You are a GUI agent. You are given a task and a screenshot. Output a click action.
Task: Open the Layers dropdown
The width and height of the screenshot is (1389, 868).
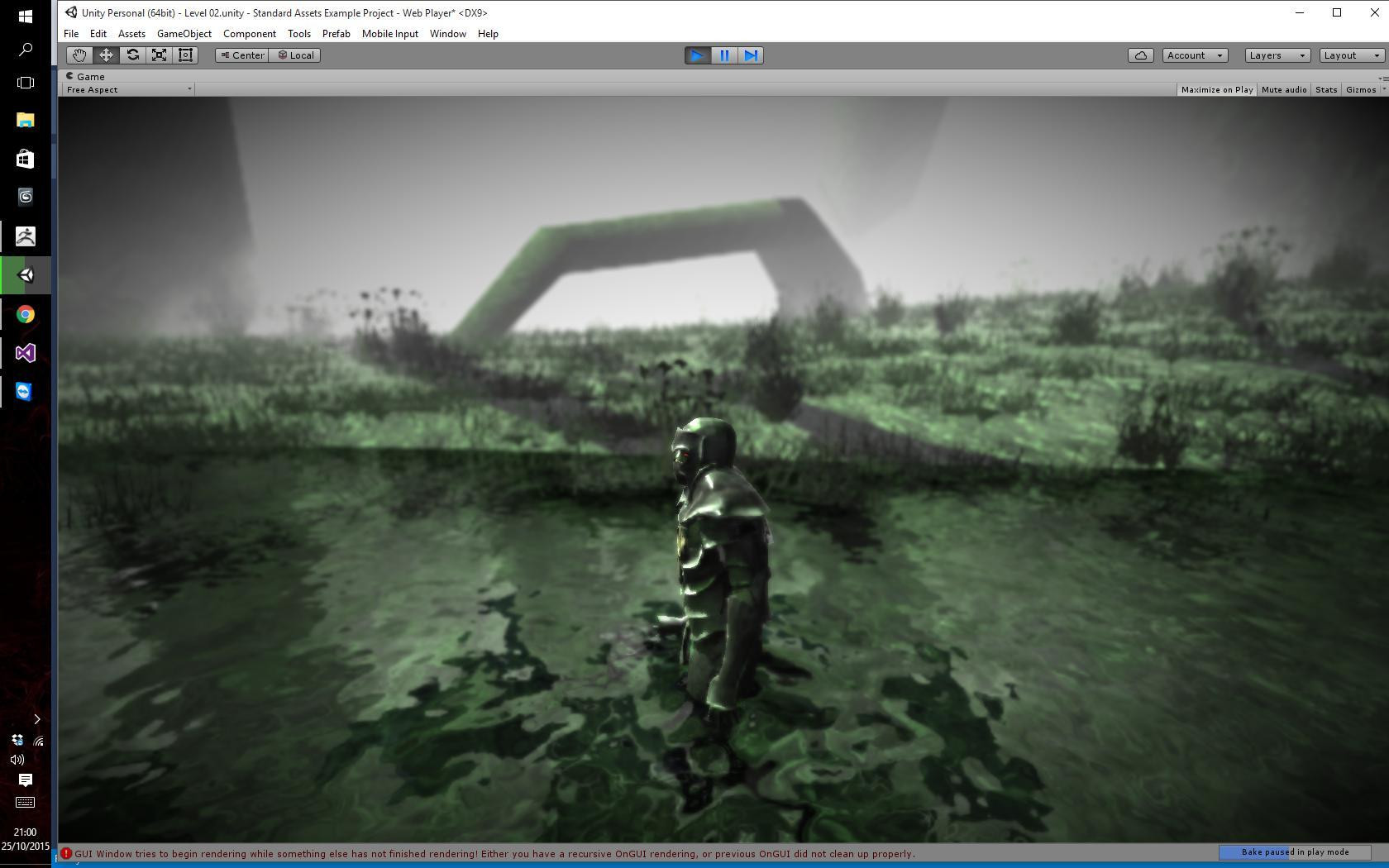pyautogui.click(x=1277, y=55)
